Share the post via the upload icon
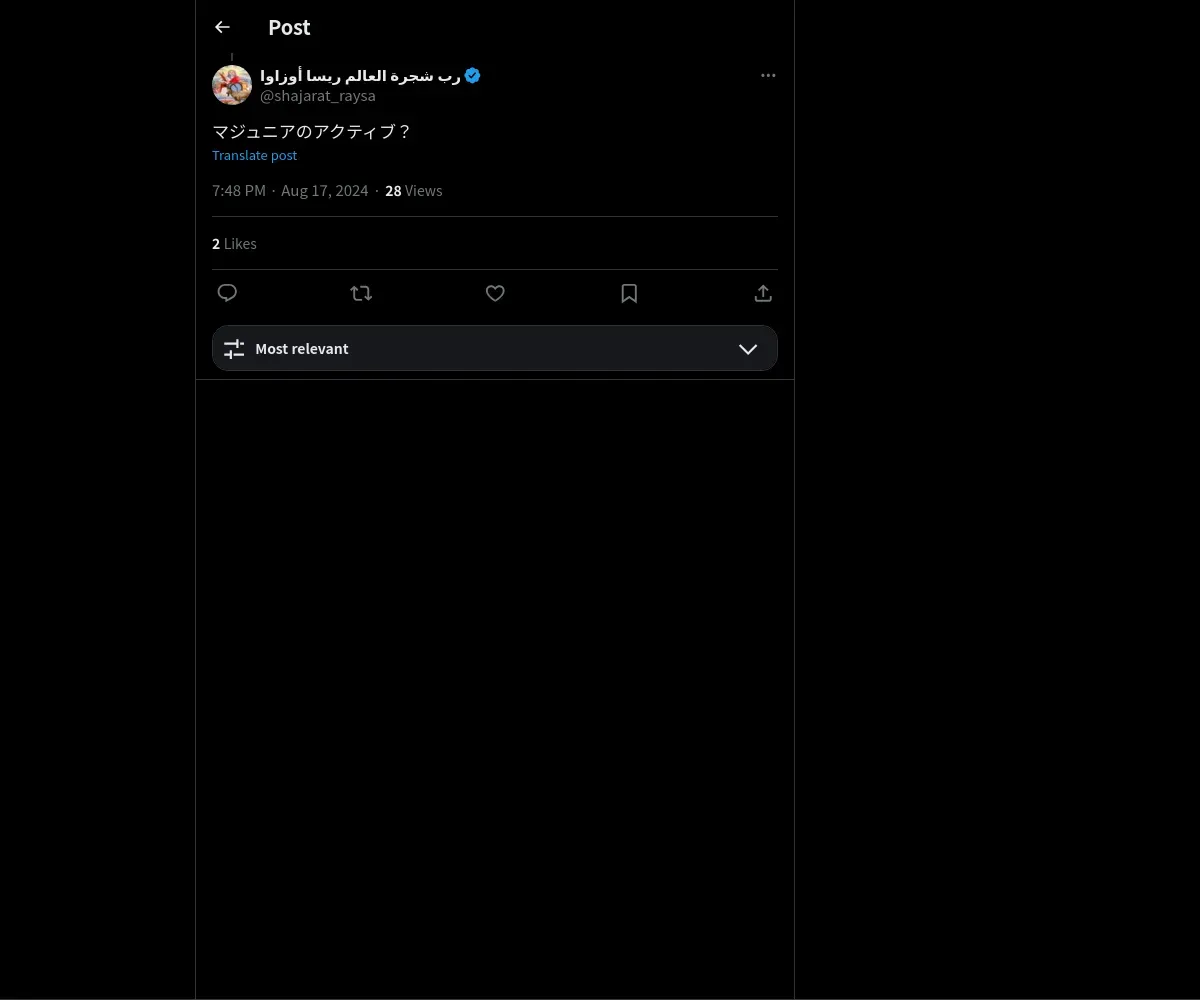1200x1000 pixels. [763, 293]
